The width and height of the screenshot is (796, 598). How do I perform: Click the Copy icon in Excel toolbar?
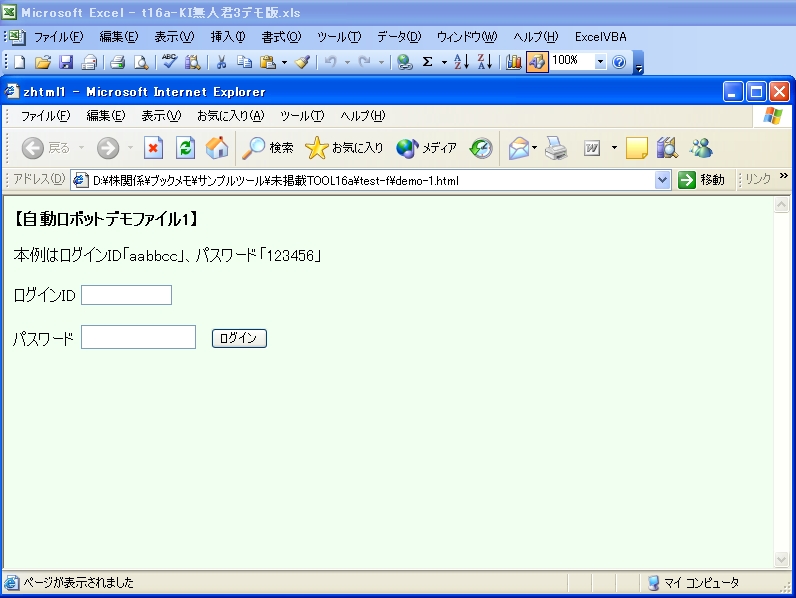[245, 62]
